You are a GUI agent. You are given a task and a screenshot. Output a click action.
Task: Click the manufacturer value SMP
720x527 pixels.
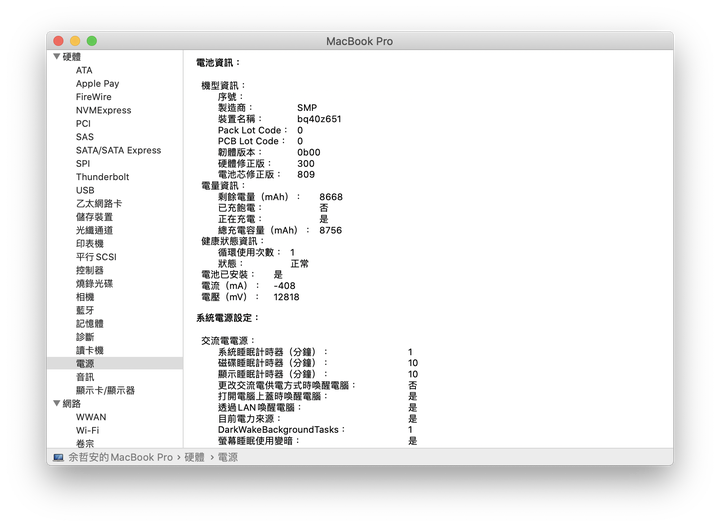[x=307, y=107]
